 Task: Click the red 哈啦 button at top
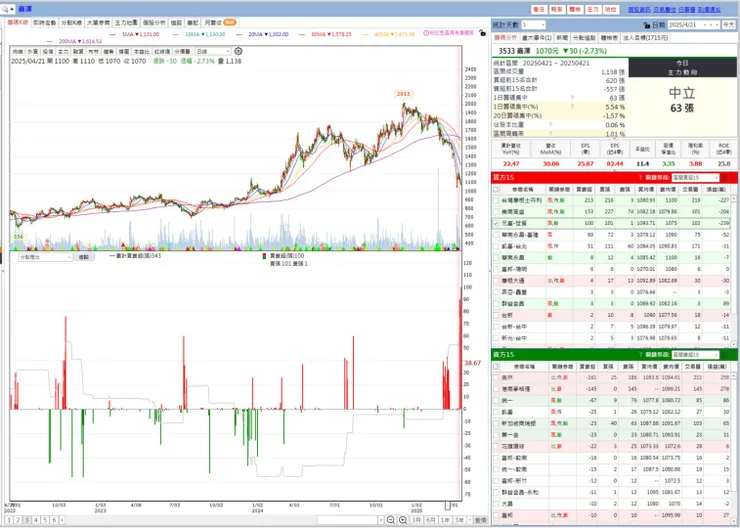[610, 9]
